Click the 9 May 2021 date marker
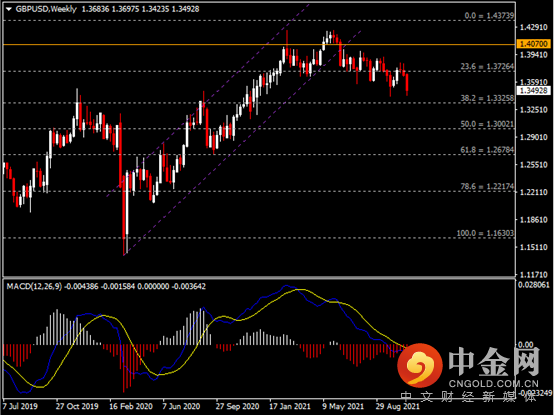 343,406
